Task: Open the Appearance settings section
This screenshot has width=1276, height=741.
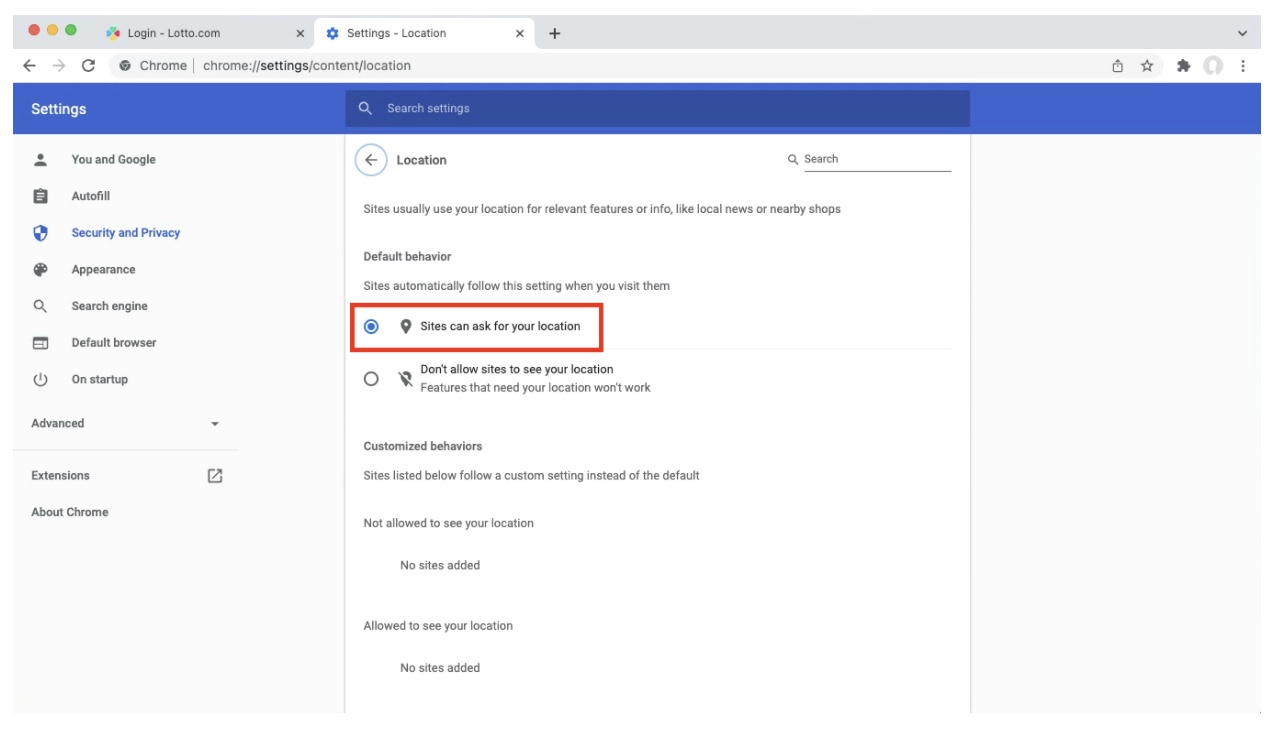Action: point(103,270)
